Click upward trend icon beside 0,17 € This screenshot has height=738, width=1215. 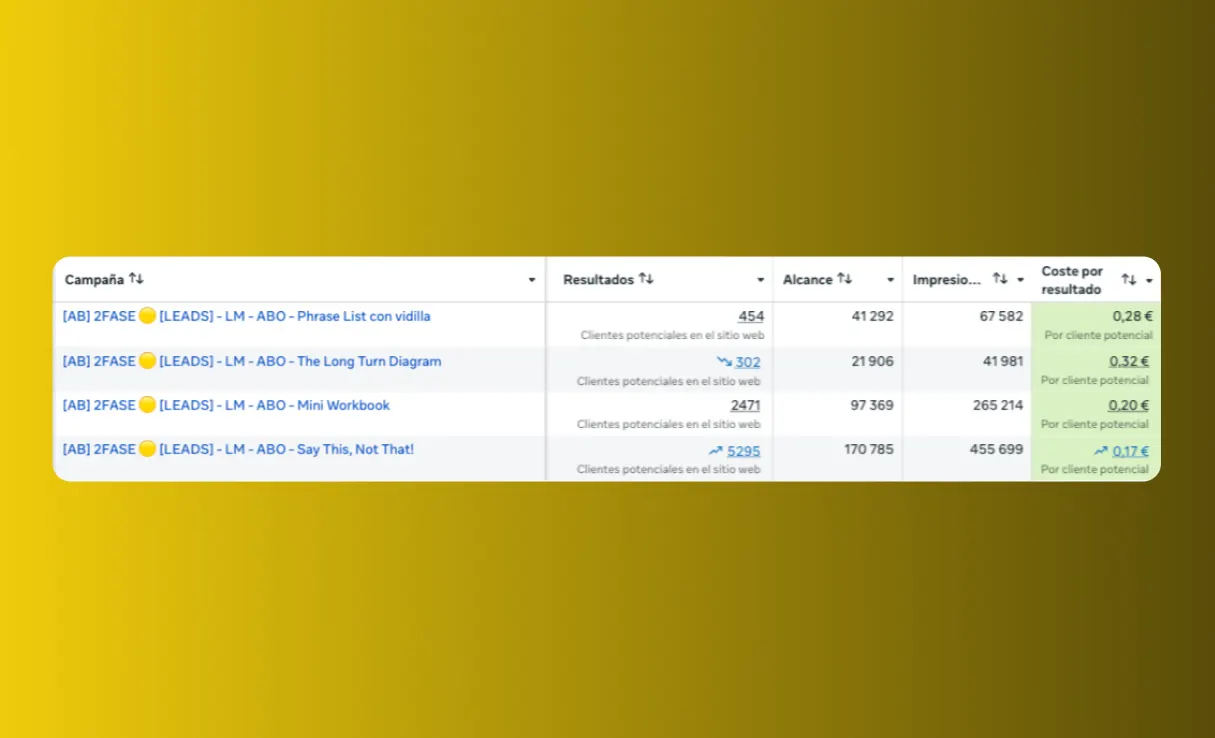[1101, 451]
